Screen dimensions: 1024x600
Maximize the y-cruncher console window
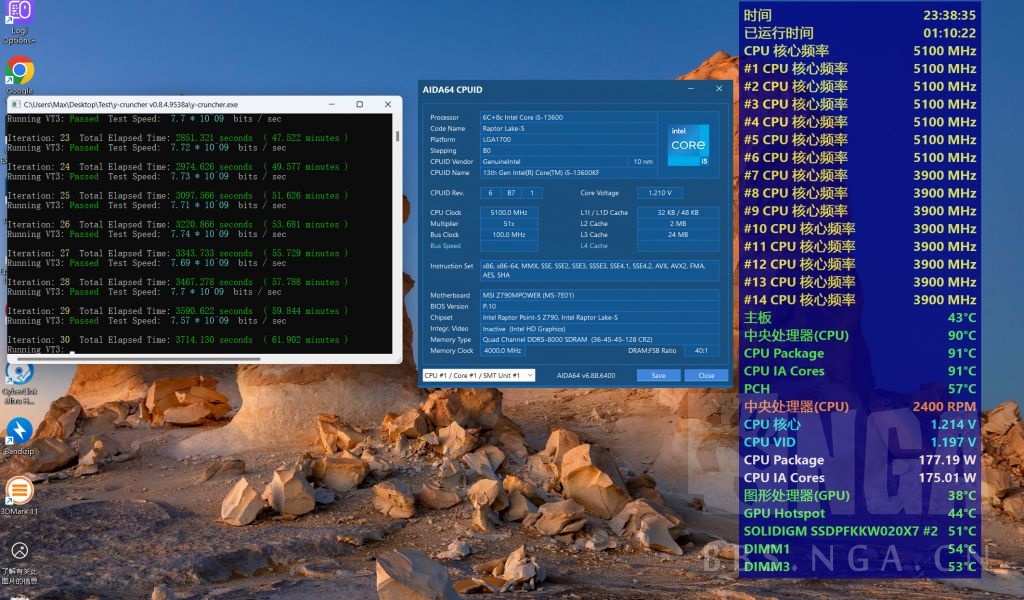pyautogui.click(x=359, y=104)
